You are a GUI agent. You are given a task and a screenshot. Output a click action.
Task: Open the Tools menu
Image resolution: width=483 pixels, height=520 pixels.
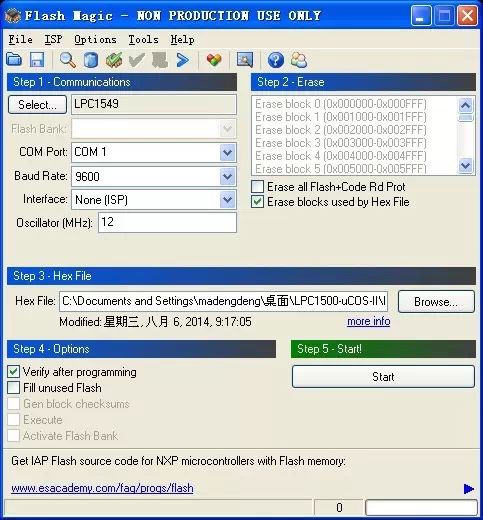[x=143, y=39]
